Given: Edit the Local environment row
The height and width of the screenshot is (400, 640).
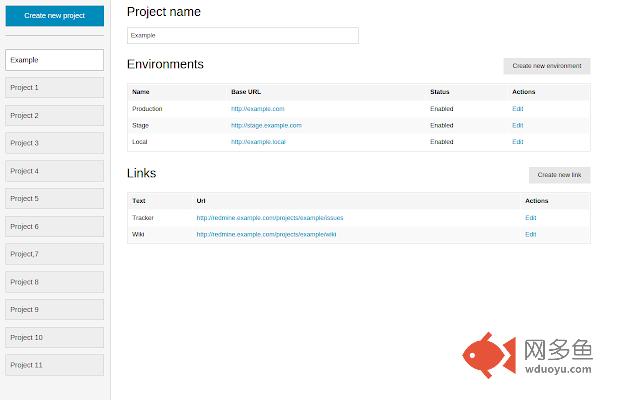Looking at the screenshot, I should tap(517, 142).
